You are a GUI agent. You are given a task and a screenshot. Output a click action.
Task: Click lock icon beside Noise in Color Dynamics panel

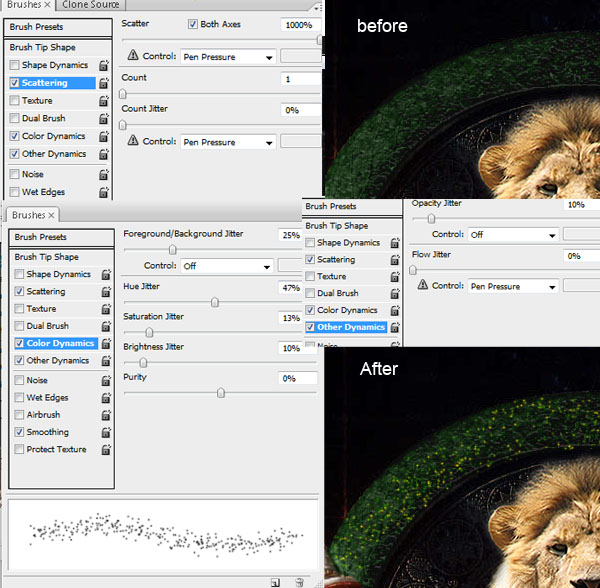tap(106, 381)
